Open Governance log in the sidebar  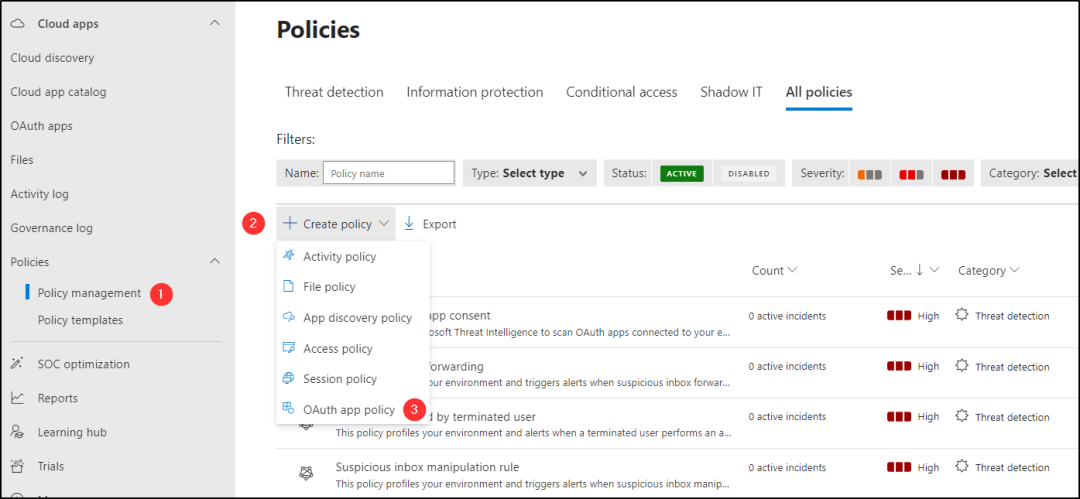pos(52,227)
